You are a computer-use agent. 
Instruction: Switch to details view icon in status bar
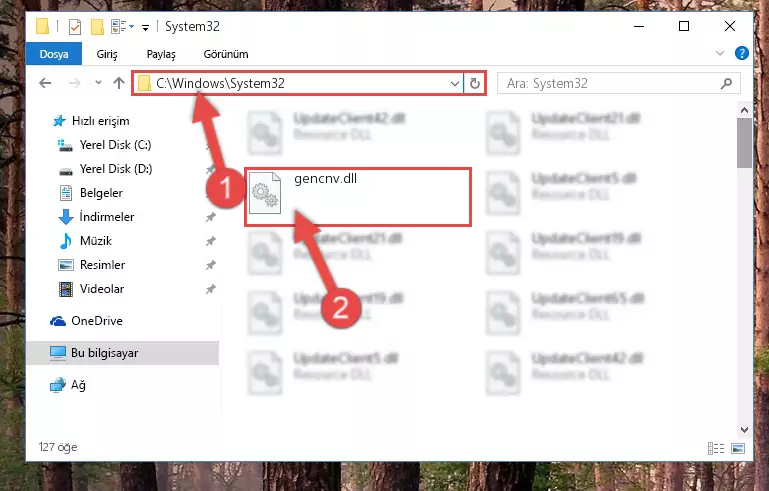(716, 448)
